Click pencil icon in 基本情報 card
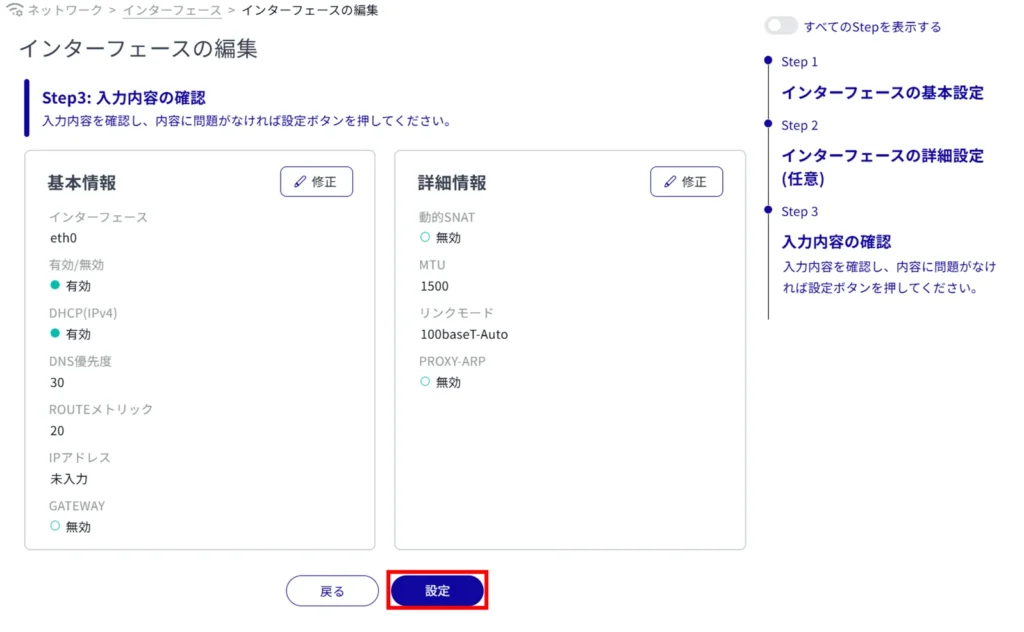The height and width of the screenshot is (632, 1024). tap(299, 182)
